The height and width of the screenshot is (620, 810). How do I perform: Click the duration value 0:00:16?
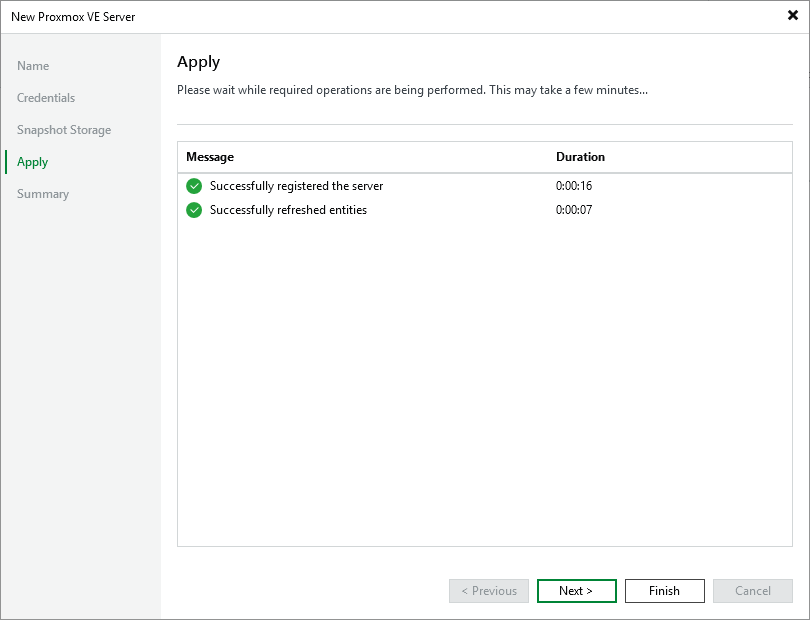(573, 186)
